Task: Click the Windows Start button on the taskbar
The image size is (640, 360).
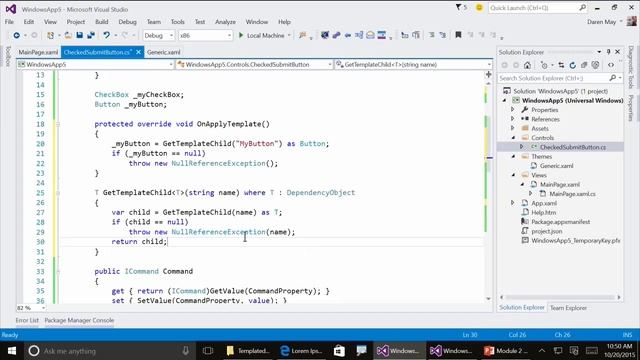Action: [x=11, y=351]
